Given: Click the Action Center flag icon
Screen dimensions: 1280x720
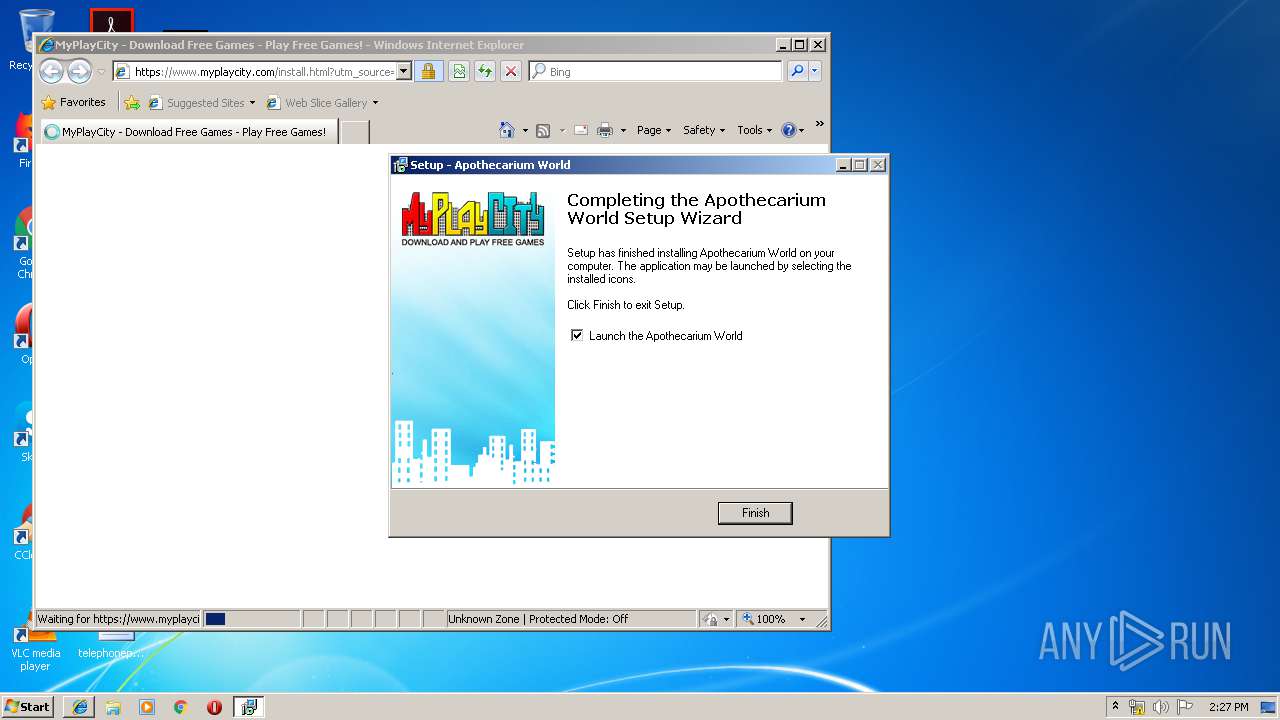Looking at the screenshot, I should pyautogui.click(x=1185, y=707).
